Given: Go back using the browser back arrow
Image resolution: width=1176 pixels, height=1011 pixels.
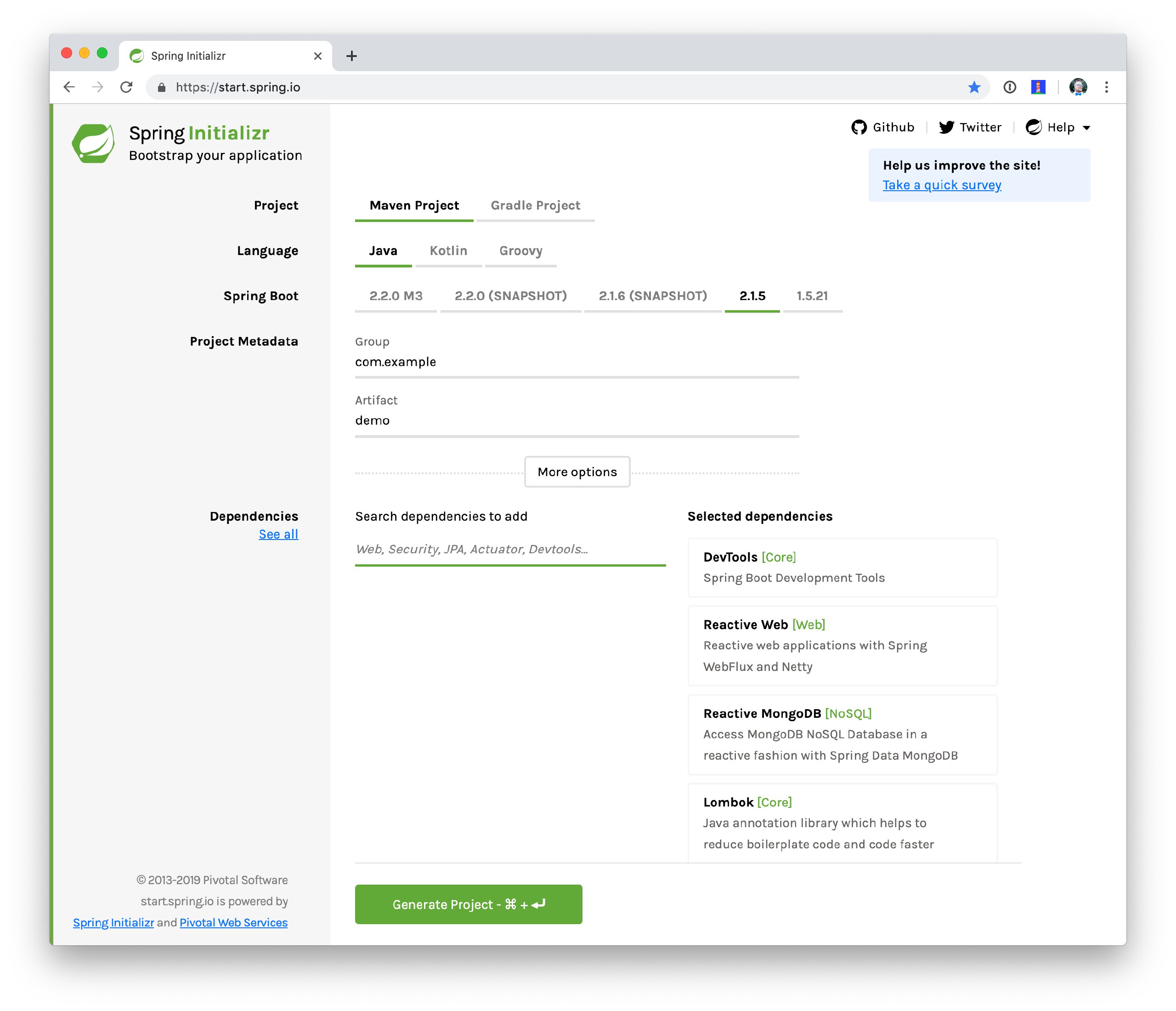Looking at the screenshot, I should coord(69,87).
